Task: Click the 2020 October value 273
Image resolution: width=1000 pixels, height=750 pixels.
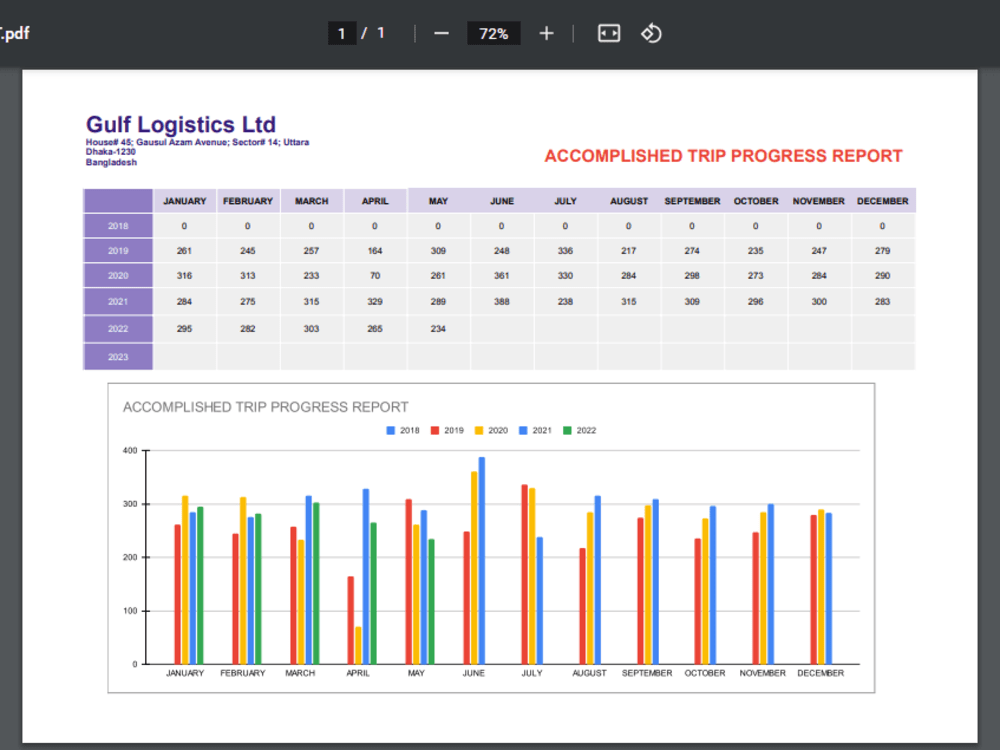Action: click(x=756, y=276)
